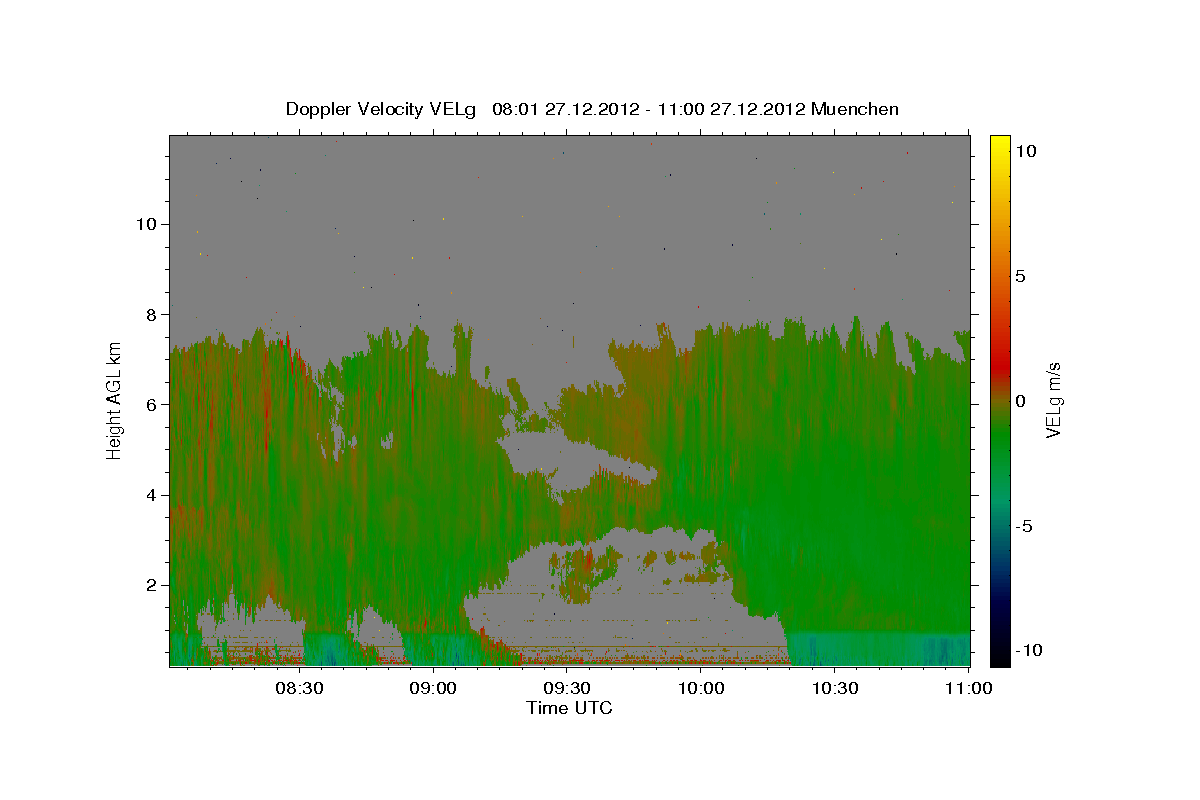This screenshot has width=1200, height=800.
Task: Click the colorbar value '-10'
Action: [x=1027, y=650]
